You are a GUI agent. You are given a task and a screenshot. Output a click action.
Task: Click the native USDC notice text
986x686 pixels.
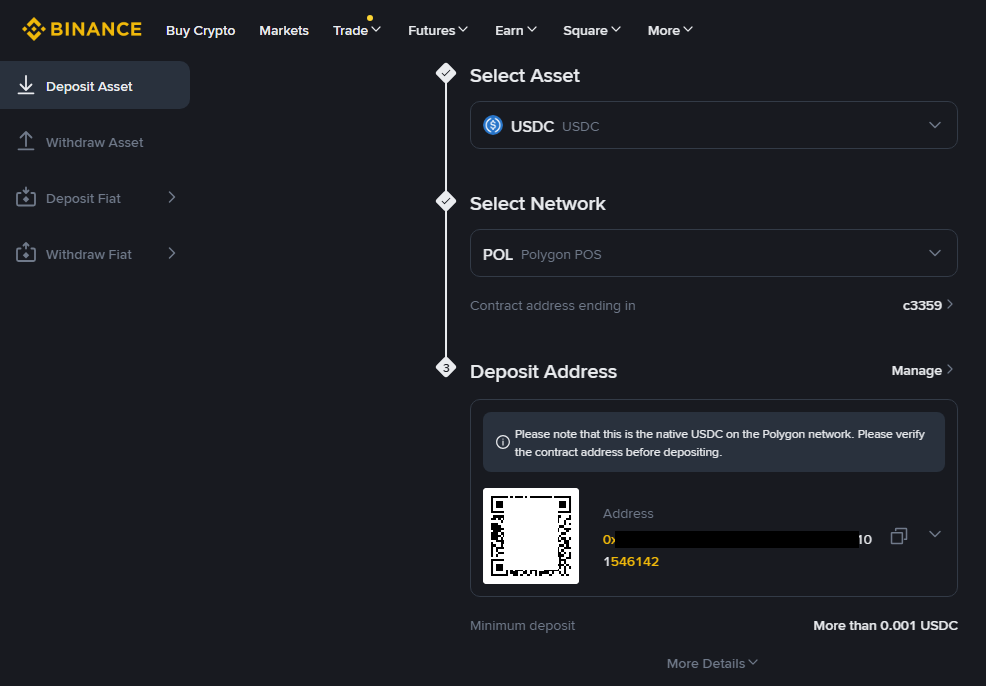720,443
